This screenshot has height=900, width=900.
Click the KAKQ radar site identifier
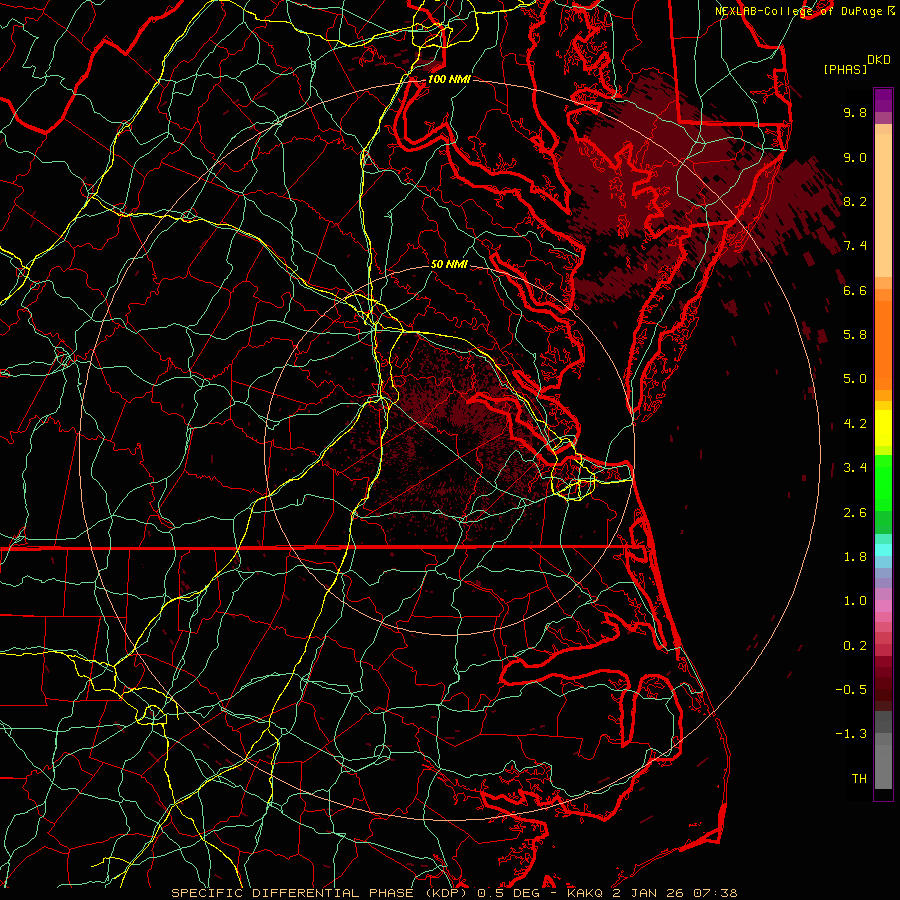584,893
